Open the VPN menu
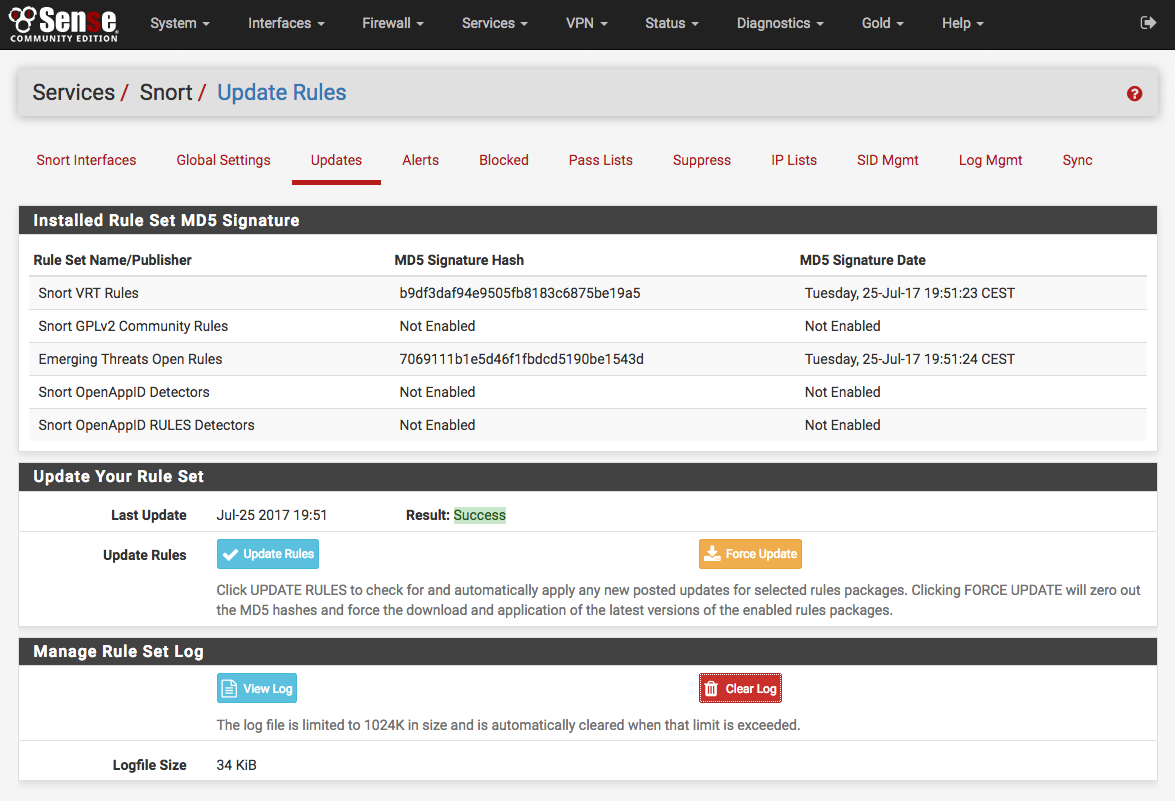Image resolution: width=1175 pixels, height=801 pixels. coord(587,23)
